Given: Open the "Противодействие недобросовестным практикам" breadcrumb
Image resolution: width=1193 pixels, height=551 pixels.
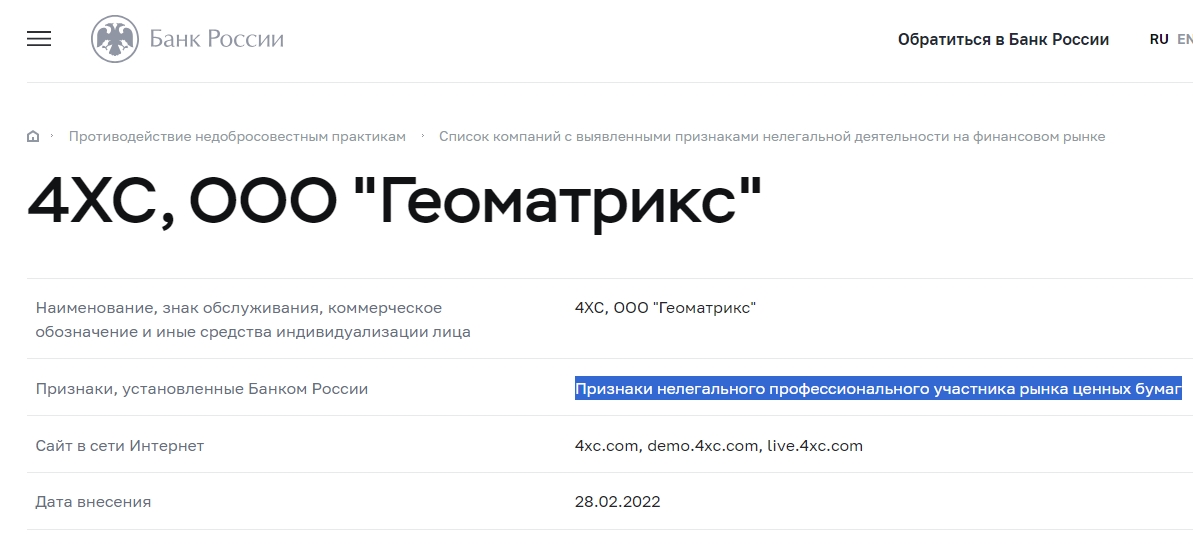Looking at the screenshot, I should point(237,137).
